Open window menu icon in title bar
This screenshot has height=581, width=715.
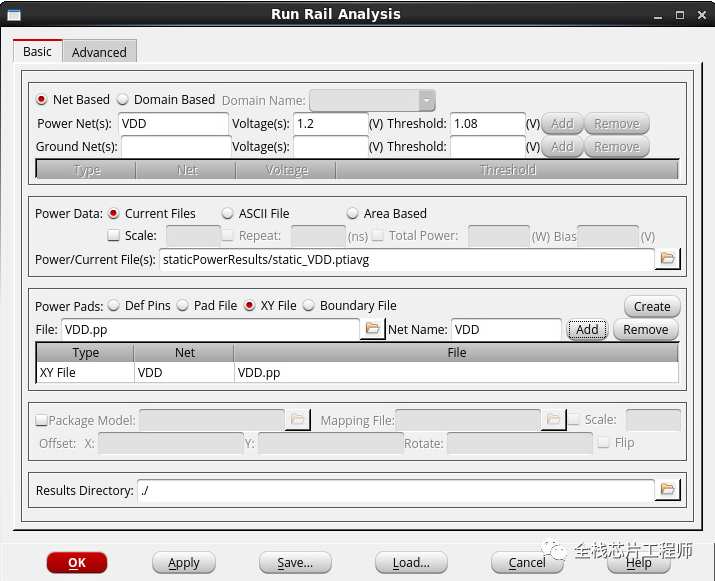click(14, 15)
